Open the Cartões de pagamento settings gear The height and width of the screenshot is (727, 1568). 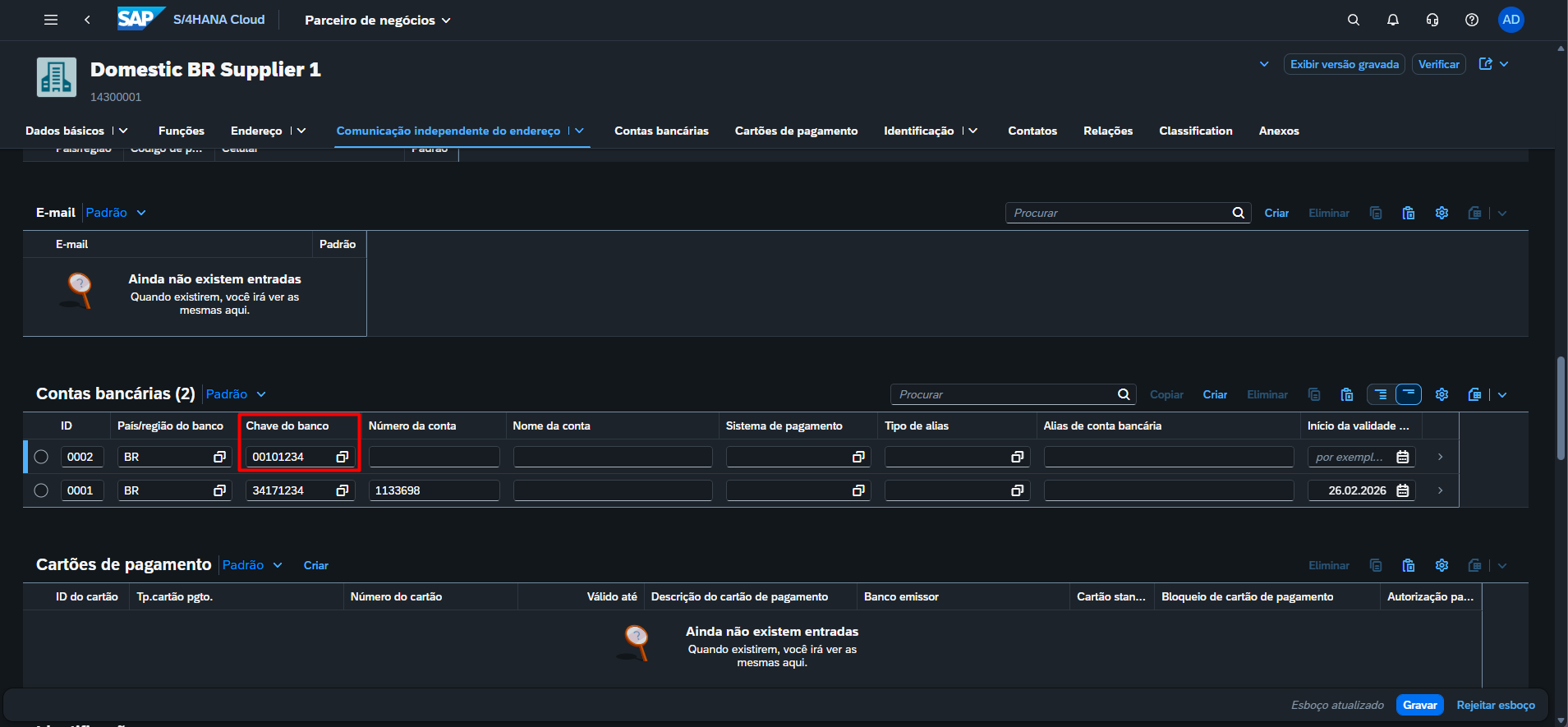tap(1442, 565)
